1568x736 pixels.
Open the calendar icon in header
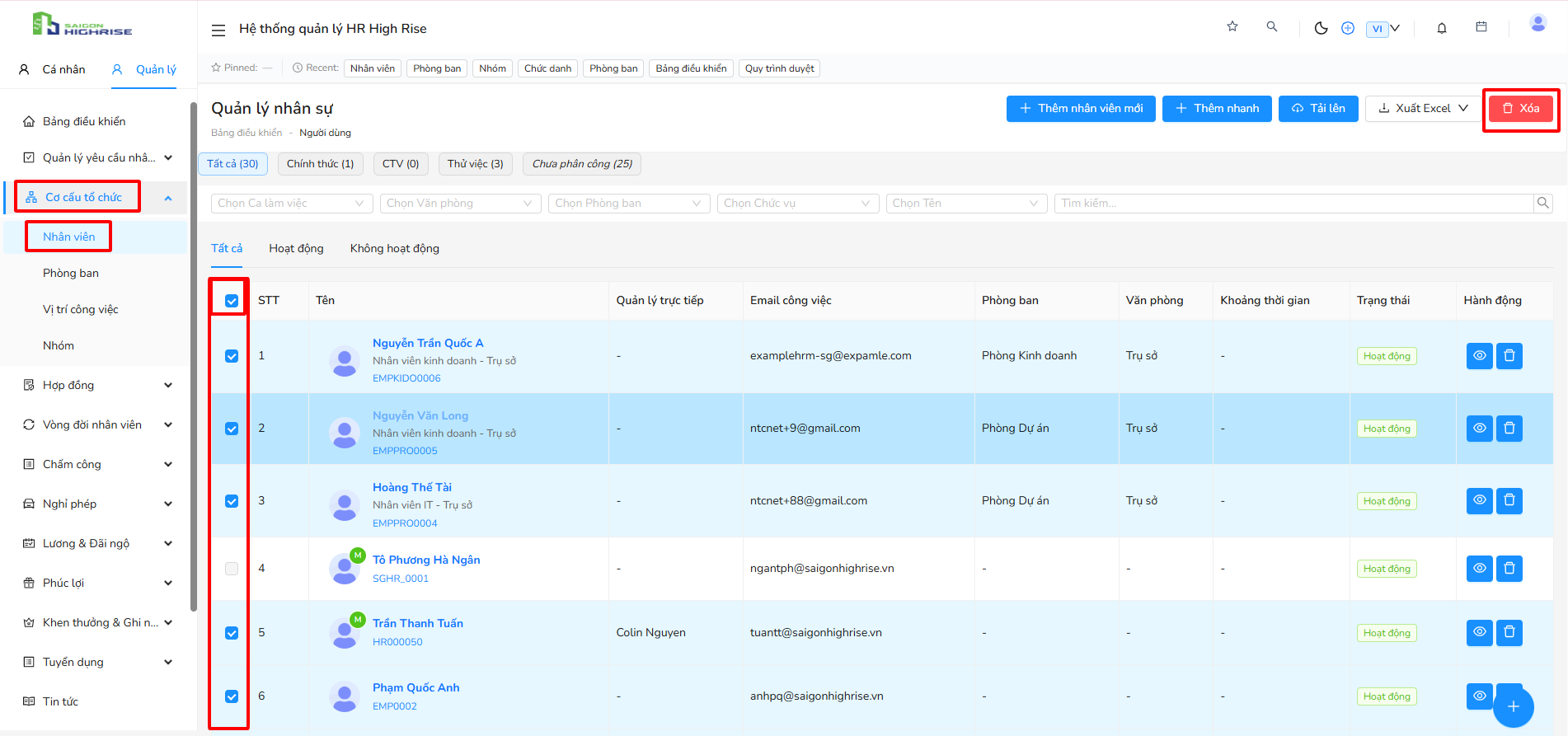1481,27
